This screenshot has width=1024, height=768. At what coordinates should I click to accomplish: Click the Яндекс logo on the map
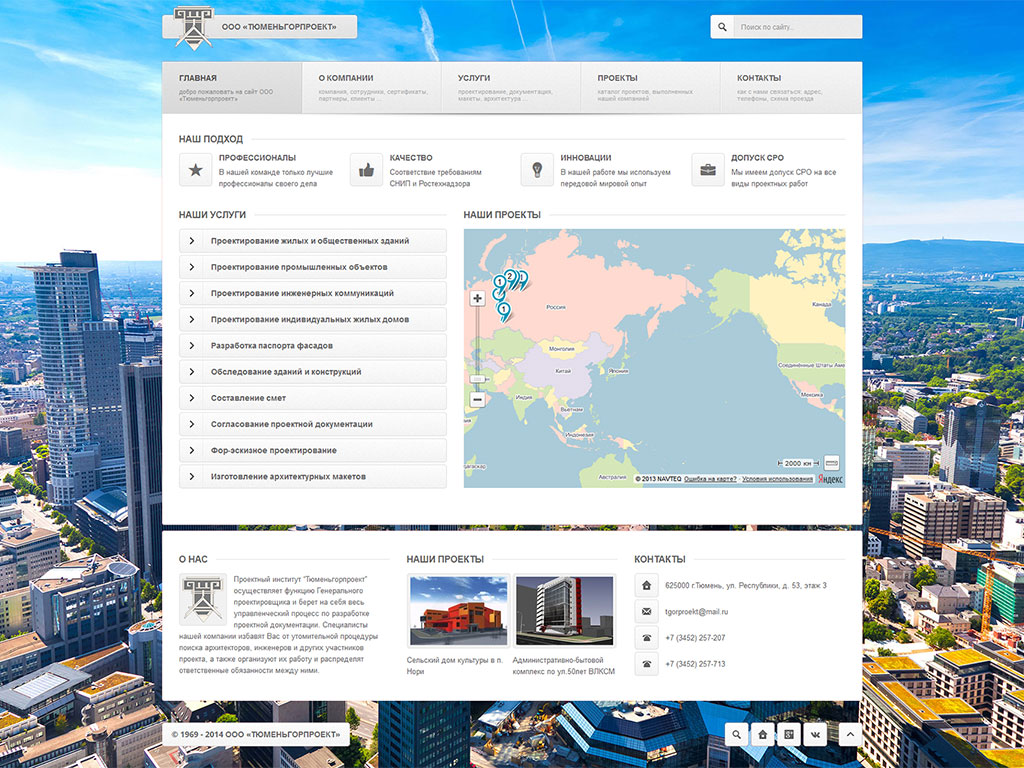(x=830, y=479)
